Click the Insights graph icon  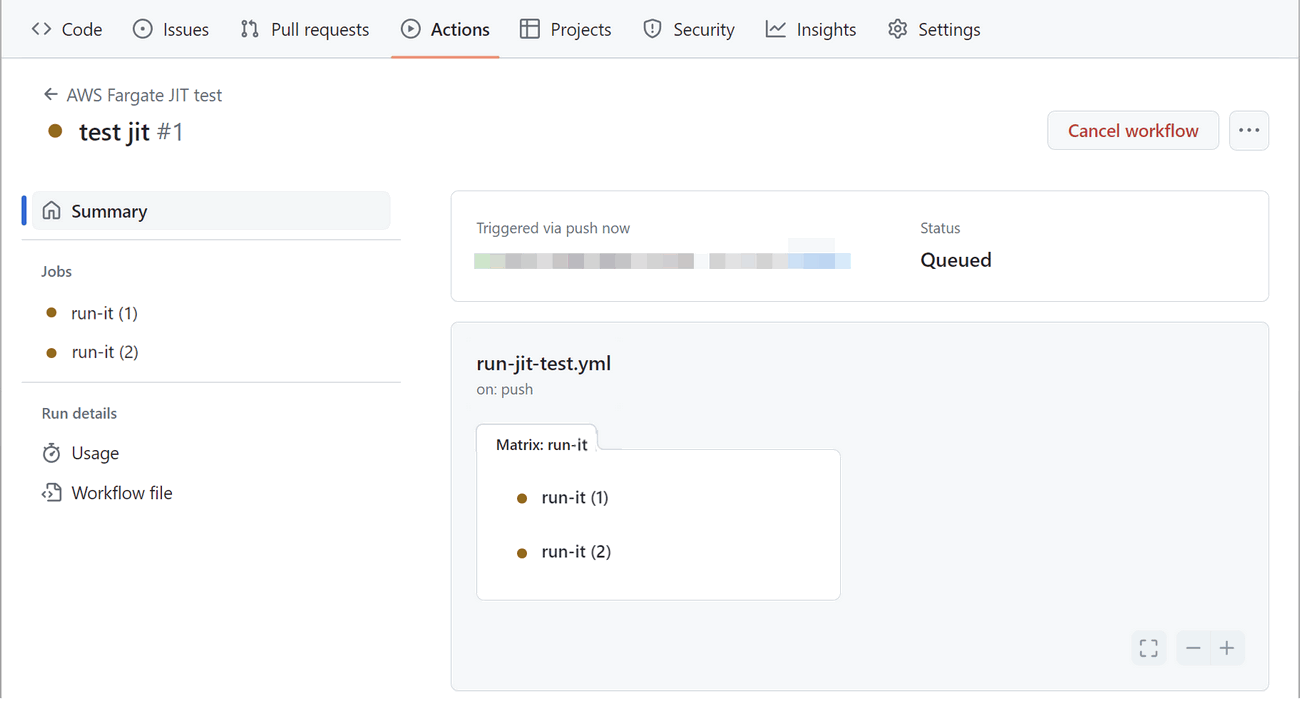click(776, 29)
